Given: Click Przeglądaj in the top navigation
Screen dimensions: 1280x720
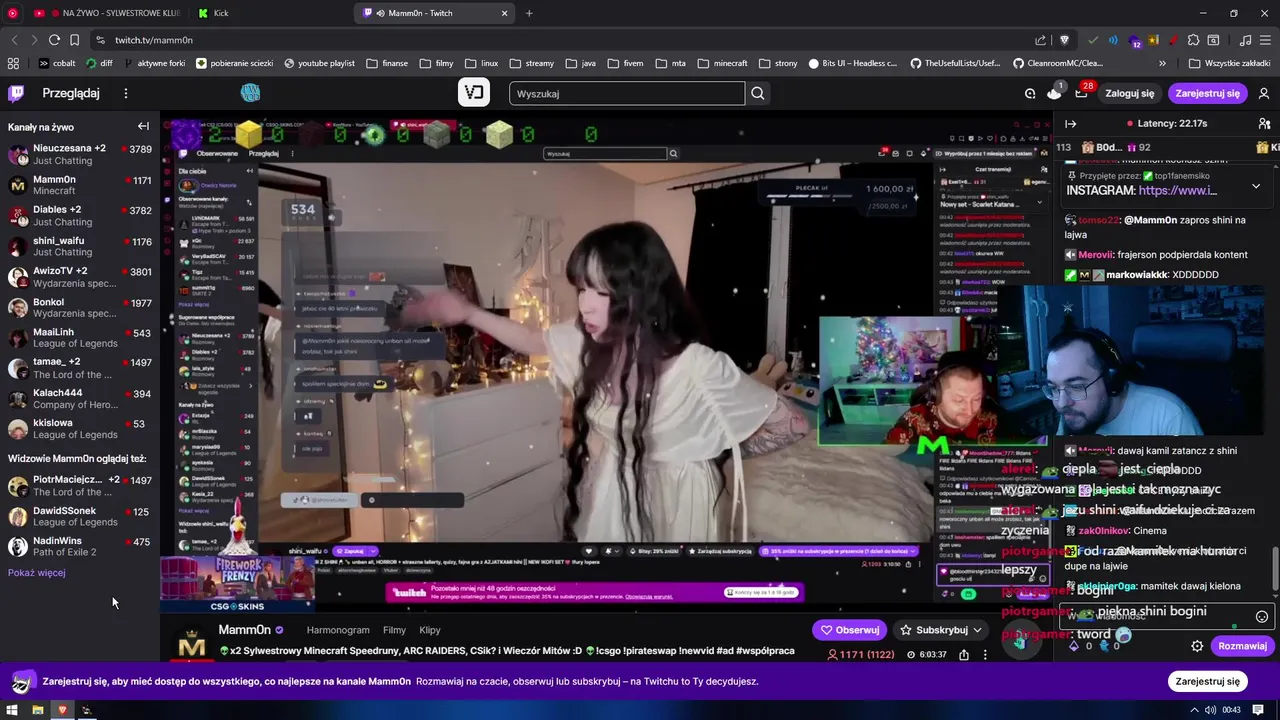Looking at the screenshot, I should pos(71,93).
